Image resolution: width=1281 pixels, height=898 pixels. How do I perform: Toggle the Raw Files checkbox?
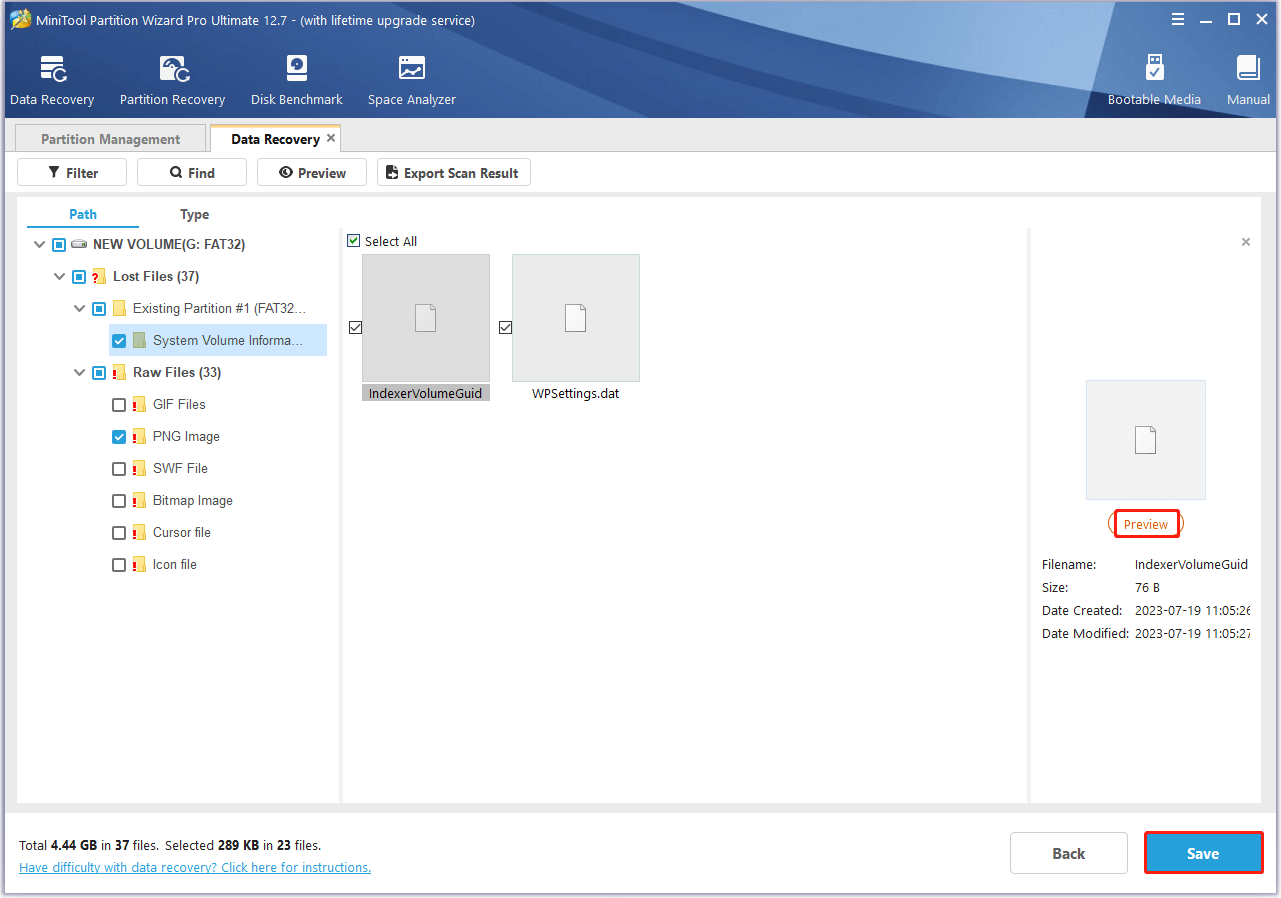99,372
